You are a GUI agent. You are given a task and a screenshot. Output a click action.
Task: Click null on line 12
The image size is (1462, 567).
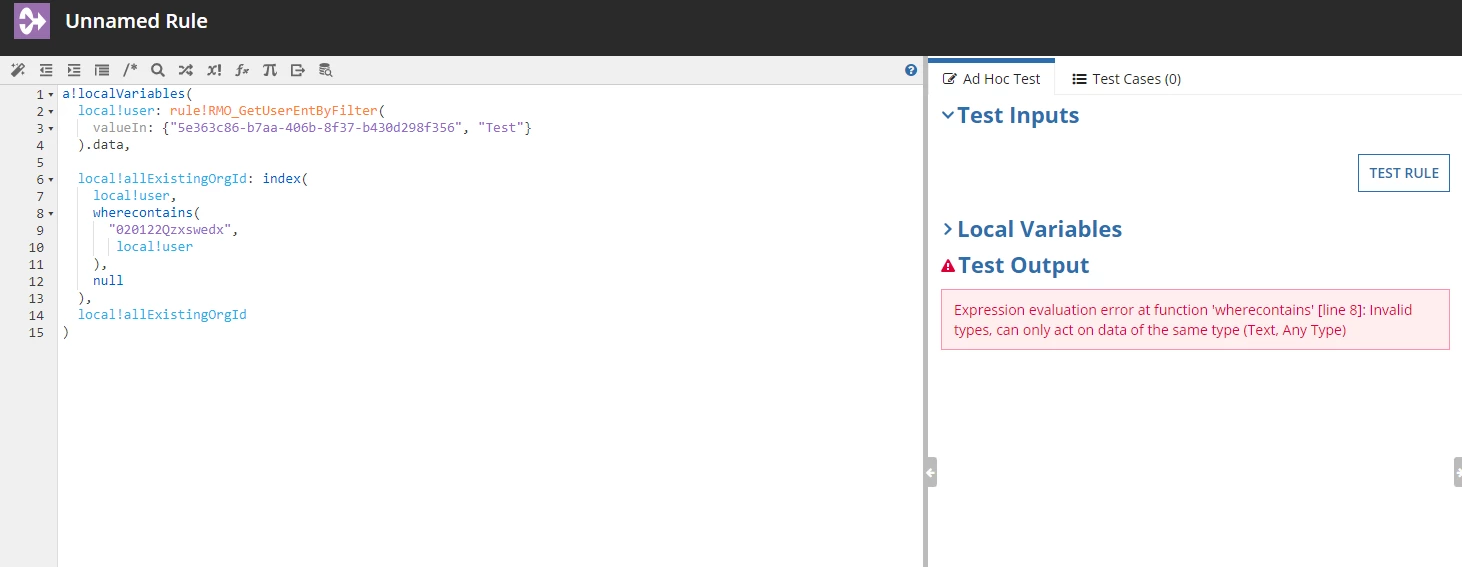[x=108, y=281]
